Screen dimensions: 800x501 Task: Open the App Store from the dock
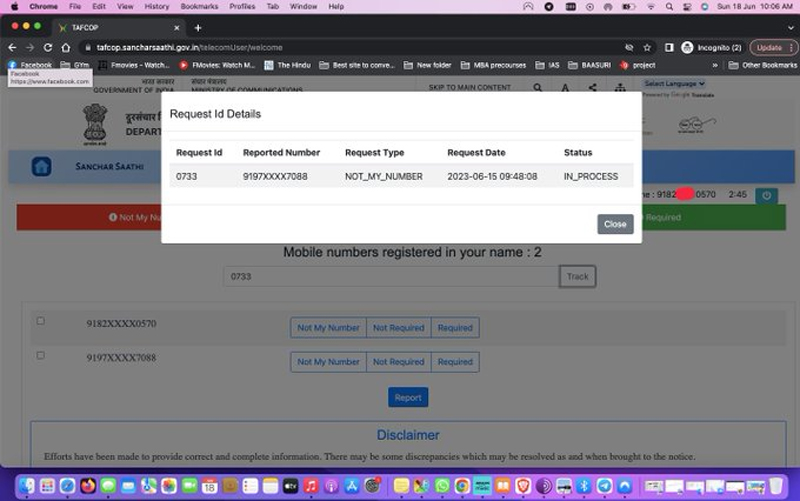pos(352,486)
